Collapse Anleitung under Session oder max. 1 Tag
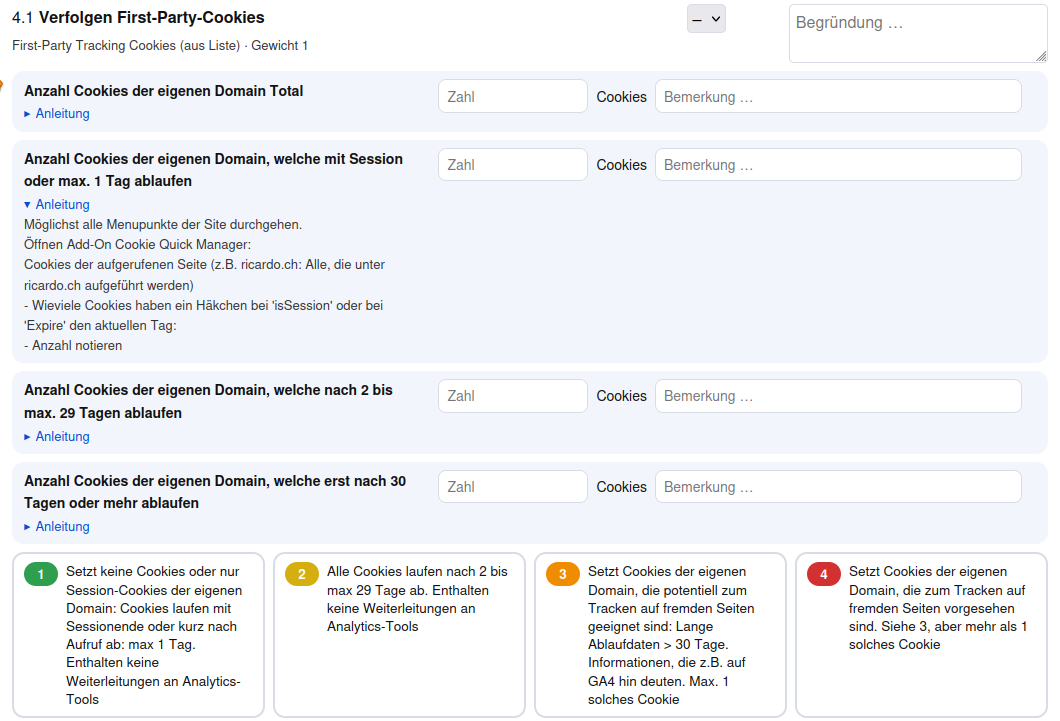Screen dimensions: 1060x721 coord(57,204)
